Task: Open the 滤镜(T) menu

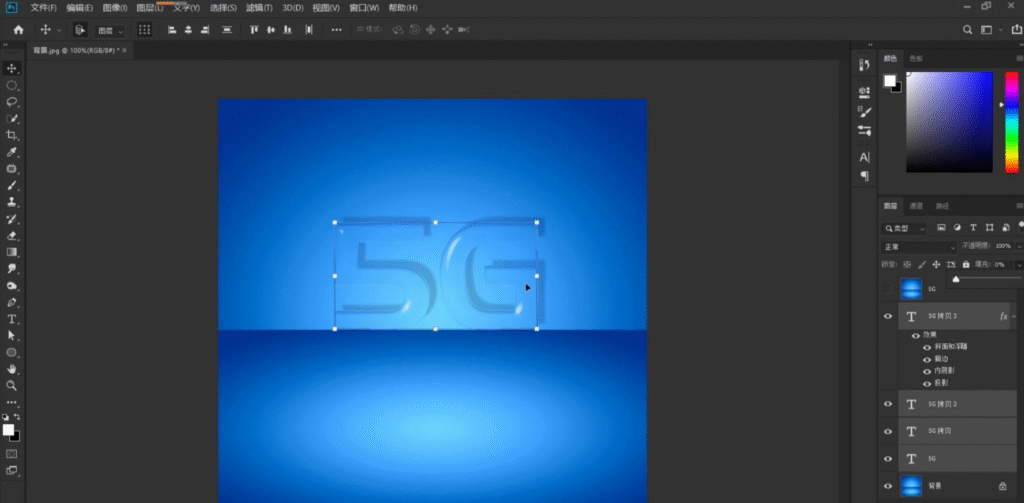Action: click(259, 8)
